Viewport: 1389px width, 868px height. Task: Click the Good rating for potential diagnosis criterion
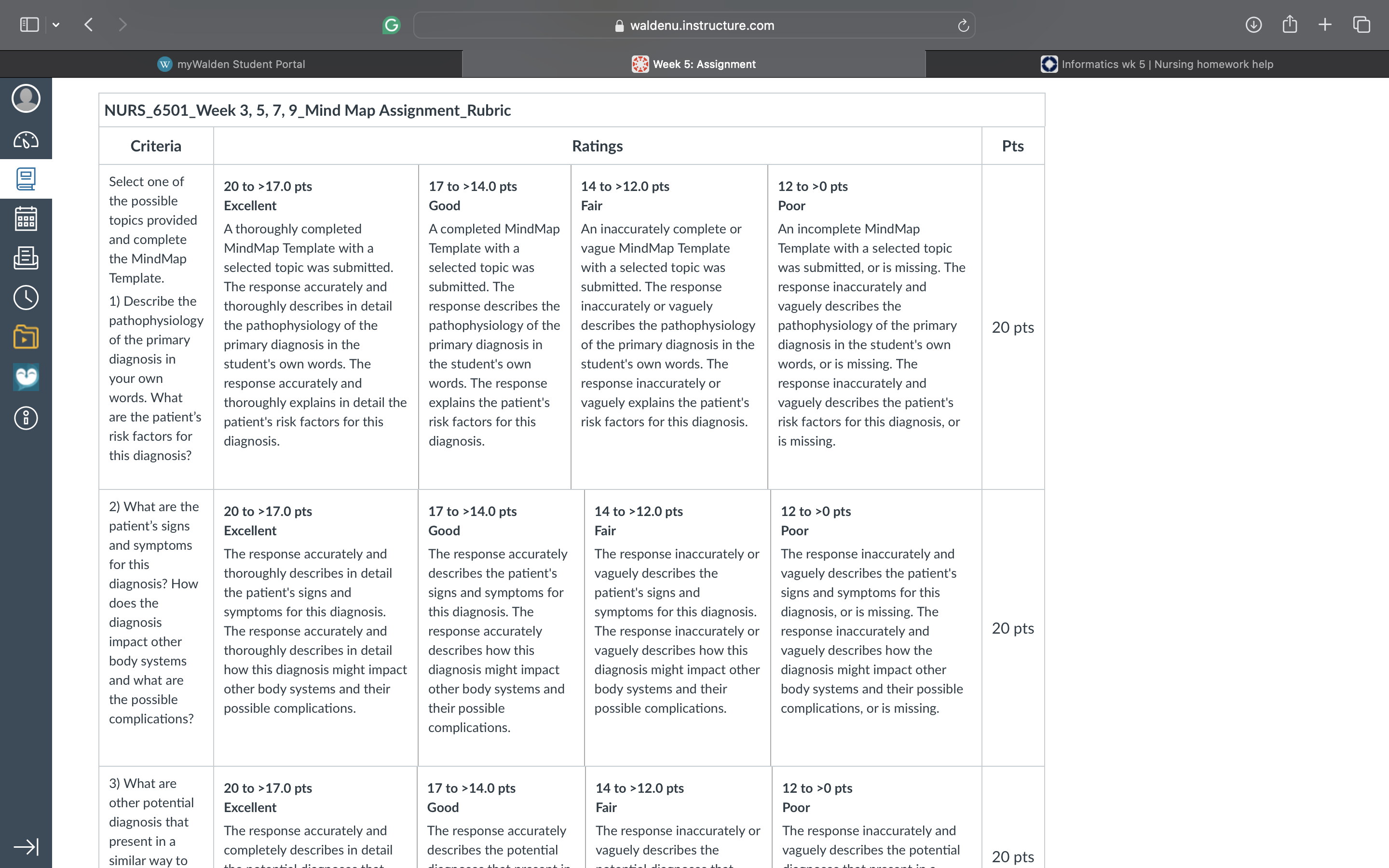point(501,817)
